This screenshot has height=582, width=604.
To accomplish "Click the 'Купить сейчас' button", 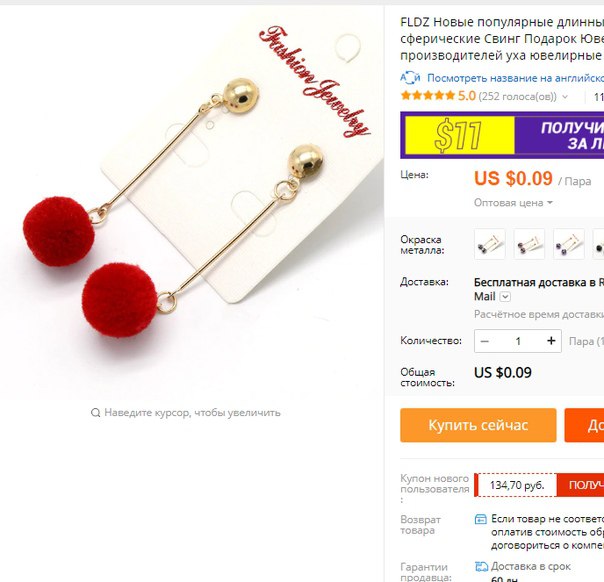I will (478, 425).
